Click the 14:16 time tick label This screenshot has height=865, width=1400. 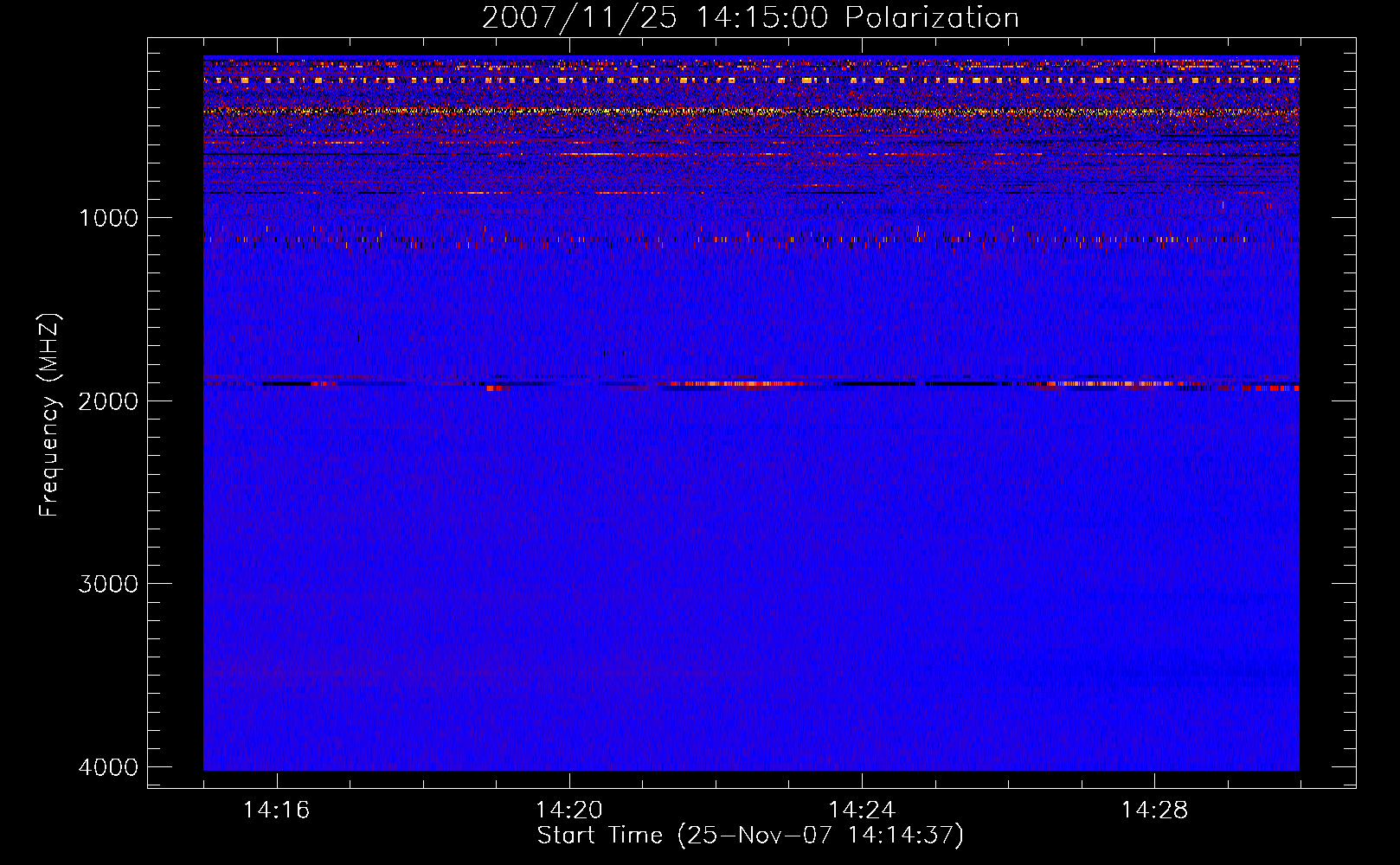[x=276, y=811]
